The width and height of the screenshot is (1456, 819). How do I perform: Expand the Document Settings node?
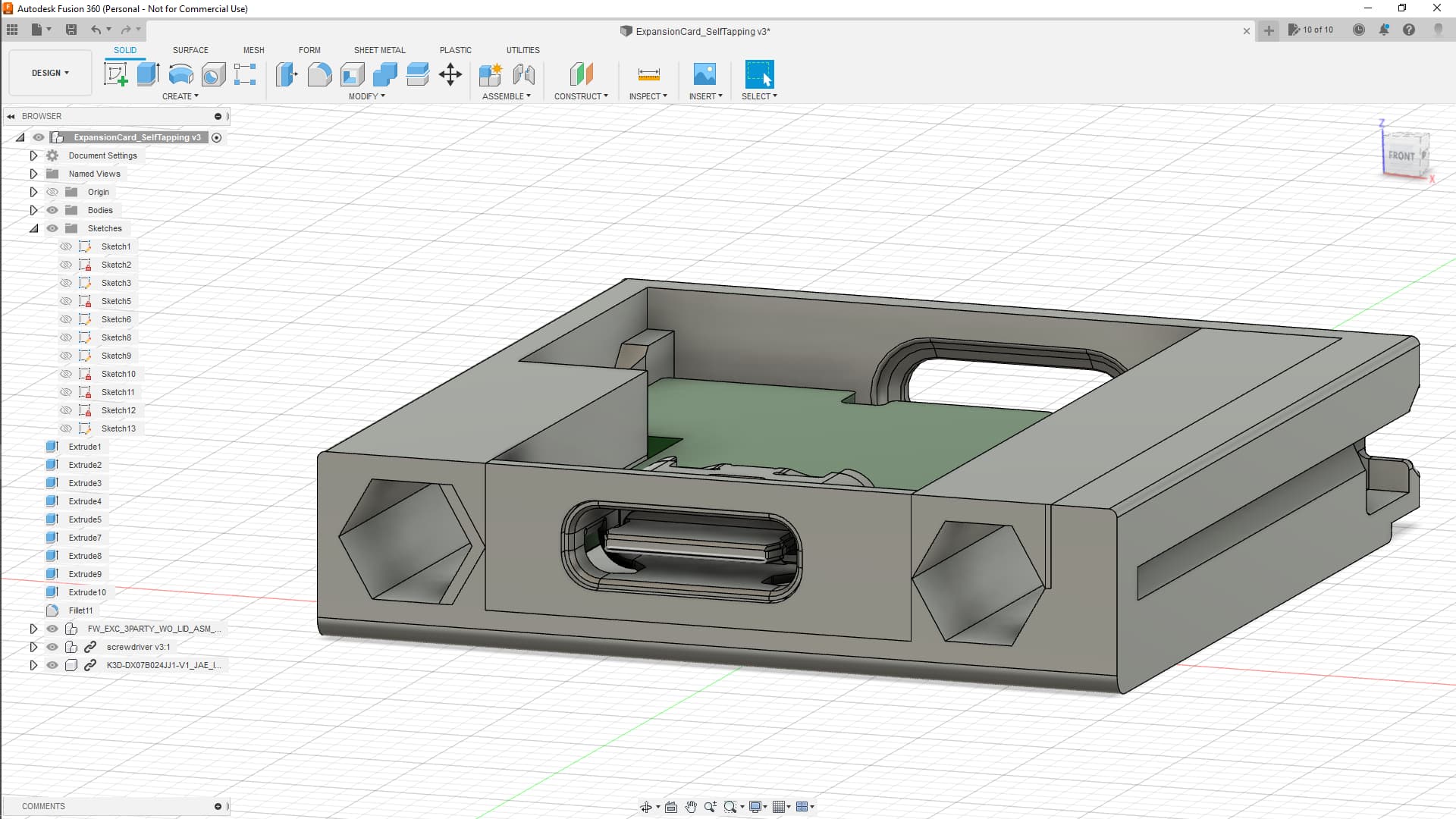[x=33, y=155]
